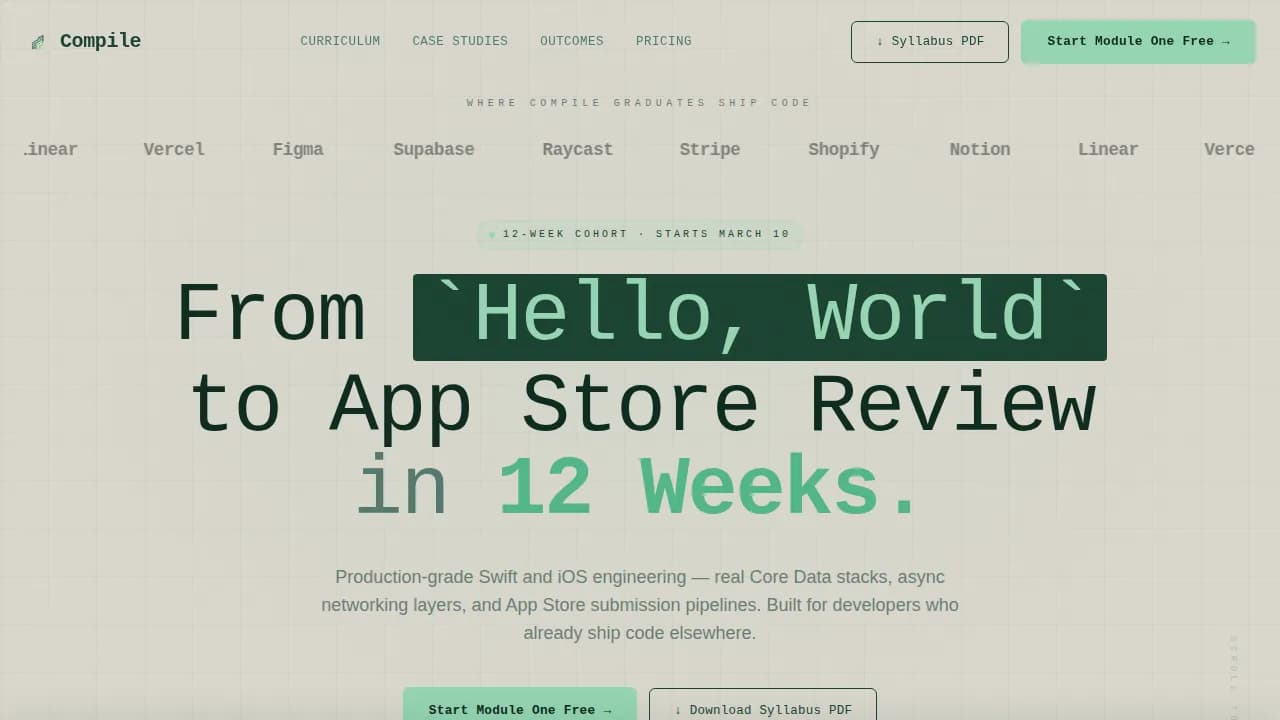Click the 'to App Store Review' headline line

coord(643,404)
